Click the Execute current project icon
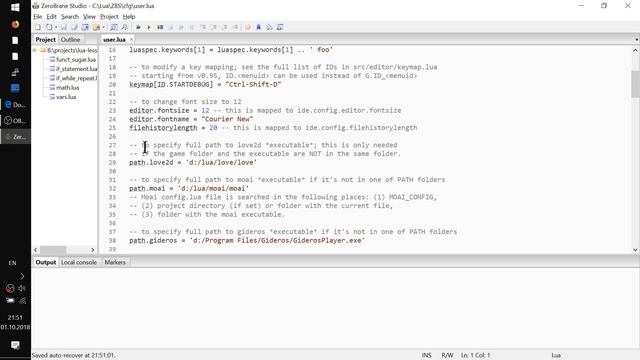The height and width of the screenshot is (360, 640). coord(138,27)
